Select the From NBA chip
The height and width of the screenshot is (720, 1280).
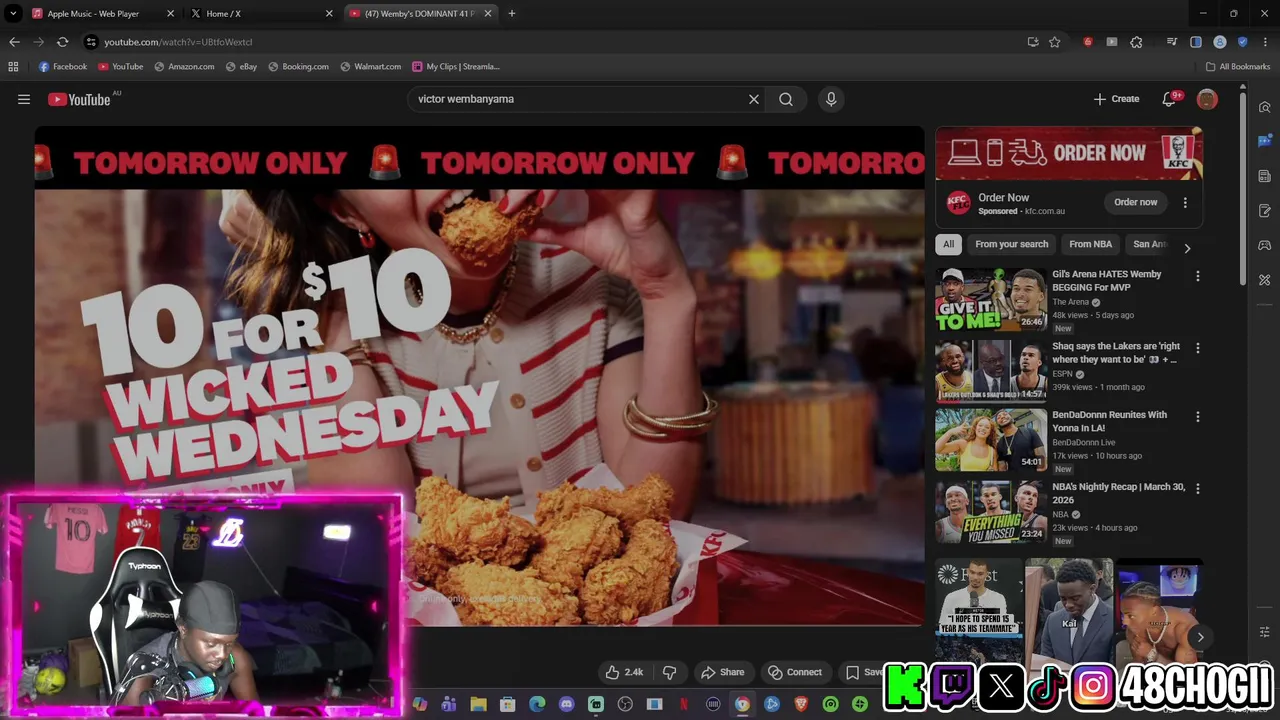pos(1090,244)
